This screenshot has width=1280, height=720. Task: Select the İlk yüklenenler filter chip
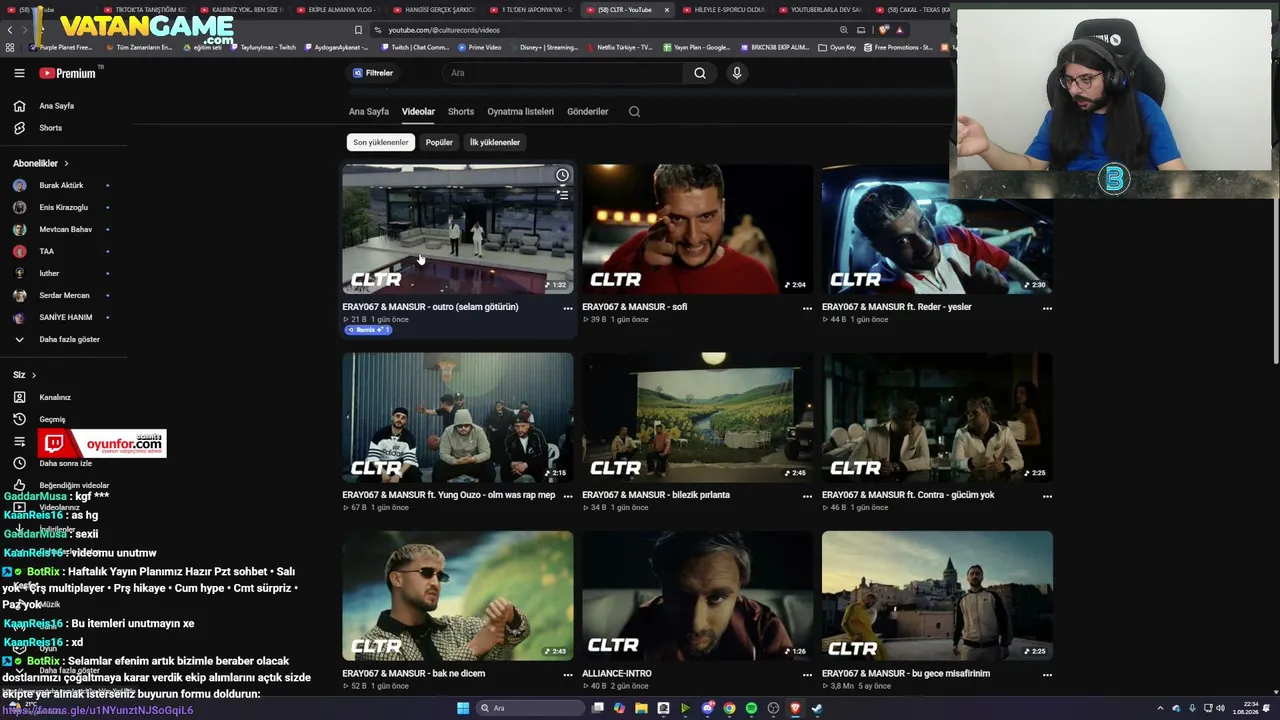click(x=495, y=142)
